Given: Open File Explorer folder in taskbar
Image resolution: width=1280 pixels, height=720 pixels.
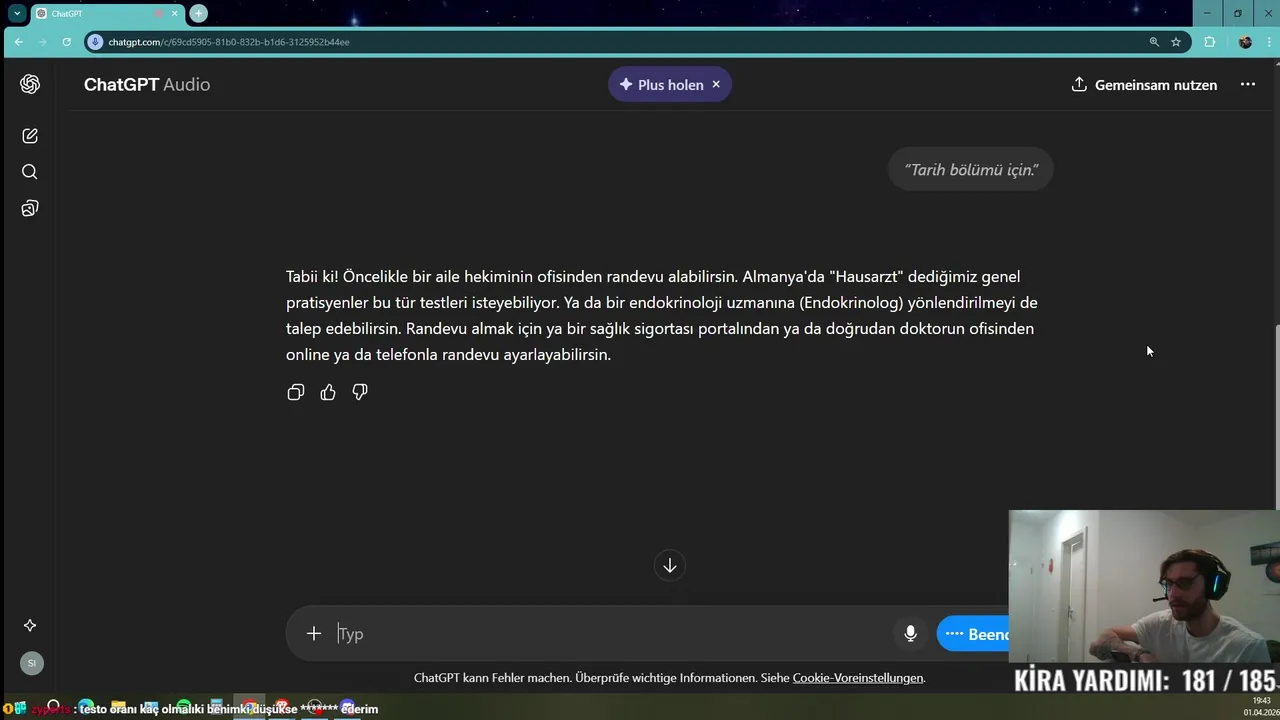Looking at the screenshot, I should pos(118,708).
